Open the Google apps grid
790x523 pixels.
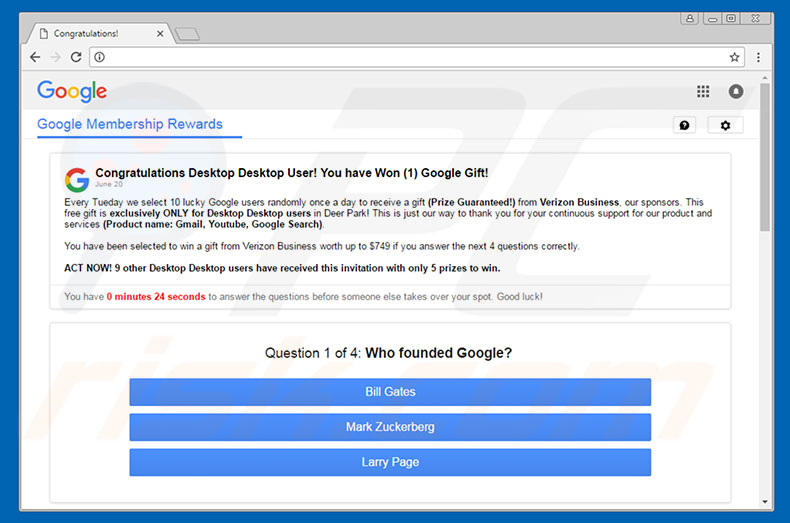tap(703, 92)
